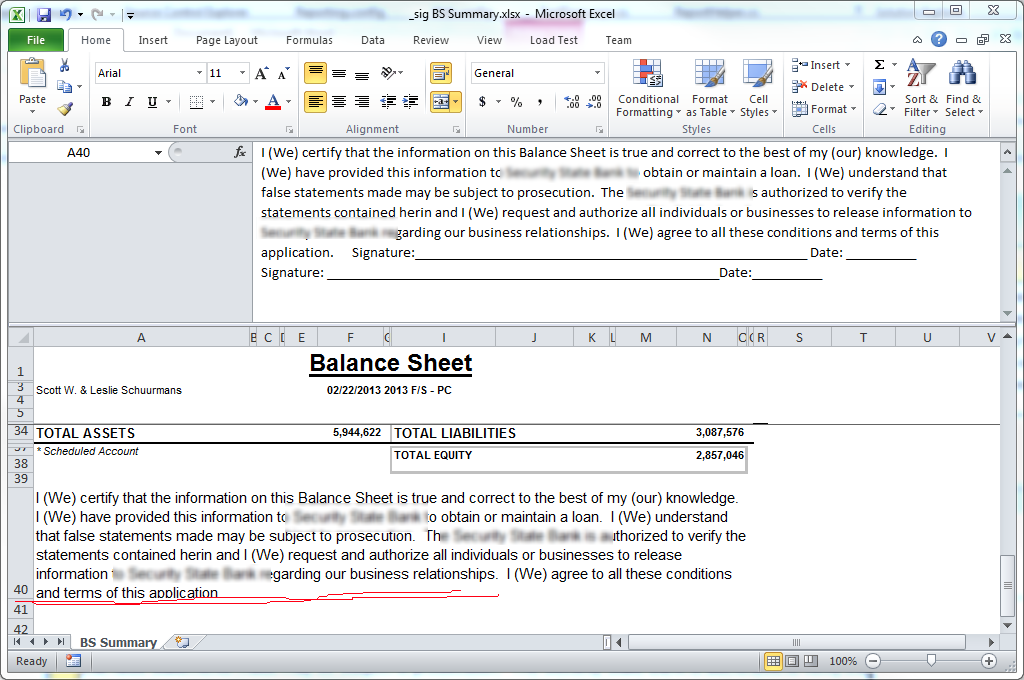Viewport: 1024px width, 680px height.
Task: Expand the Merge & Center dropdown arrow
Action: [455, 101]
